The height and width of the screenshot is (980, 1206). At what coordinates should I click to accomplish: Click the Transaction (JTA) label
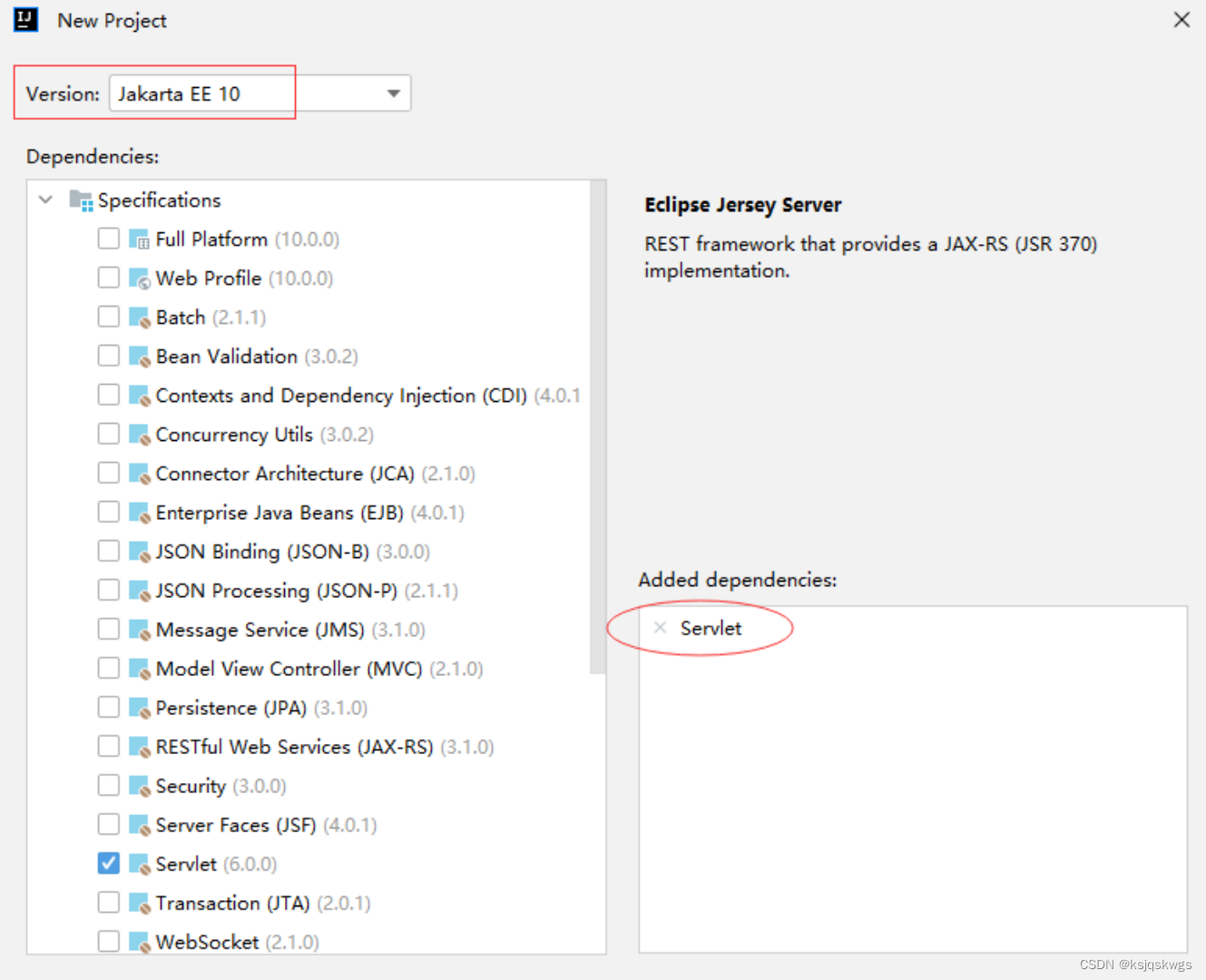pos(263,903)
